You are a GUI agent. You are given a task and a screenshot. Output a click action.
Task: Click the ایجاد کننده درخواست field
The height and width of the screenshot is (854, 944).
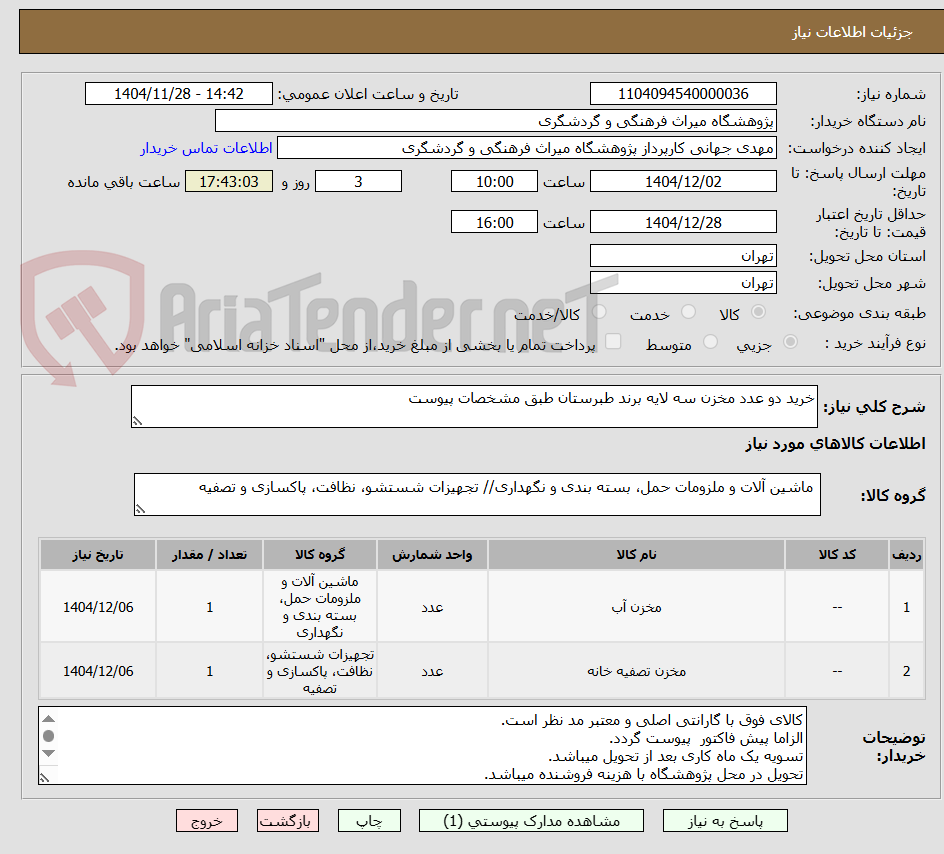point(527,148)
